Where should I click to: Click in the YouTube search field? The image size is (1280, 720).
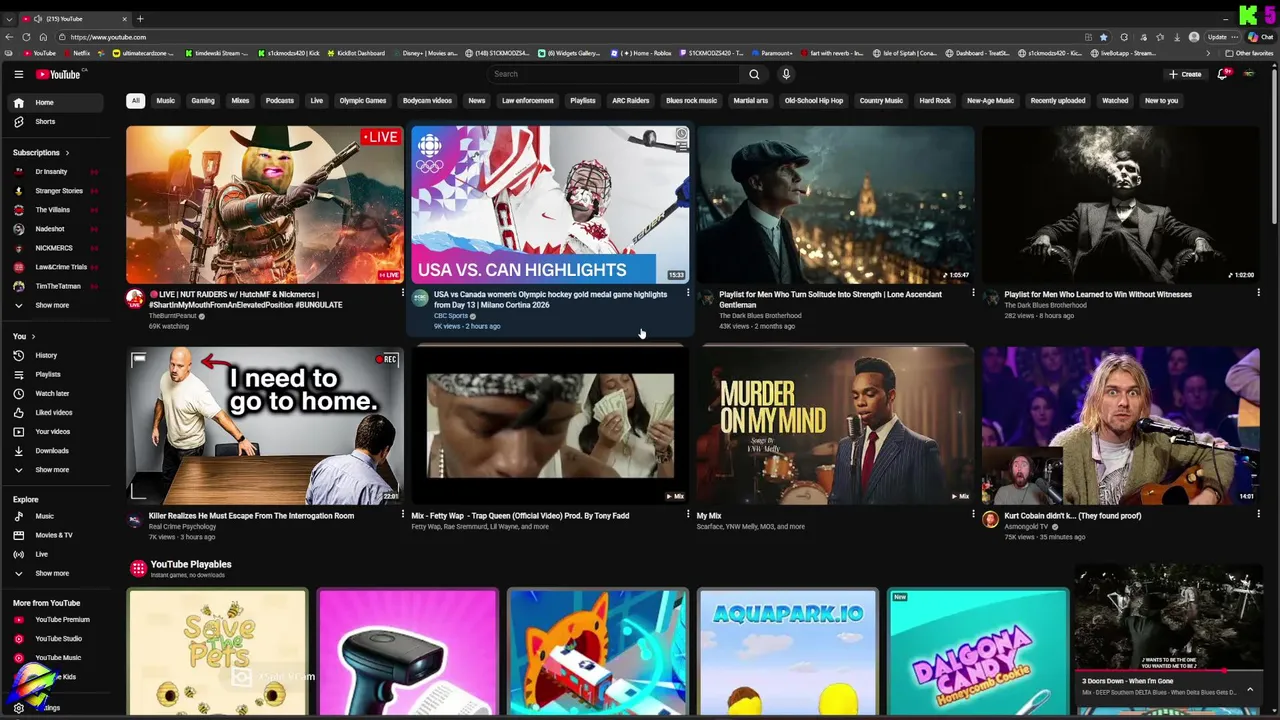click(x=612, y=74)
